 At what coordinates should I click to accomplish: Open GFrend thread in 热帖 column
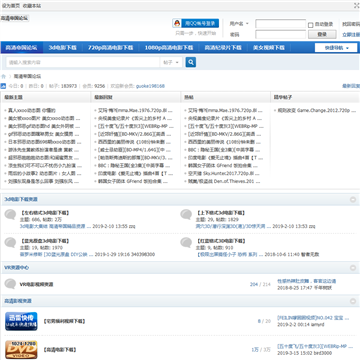click(x=224, y=165)
